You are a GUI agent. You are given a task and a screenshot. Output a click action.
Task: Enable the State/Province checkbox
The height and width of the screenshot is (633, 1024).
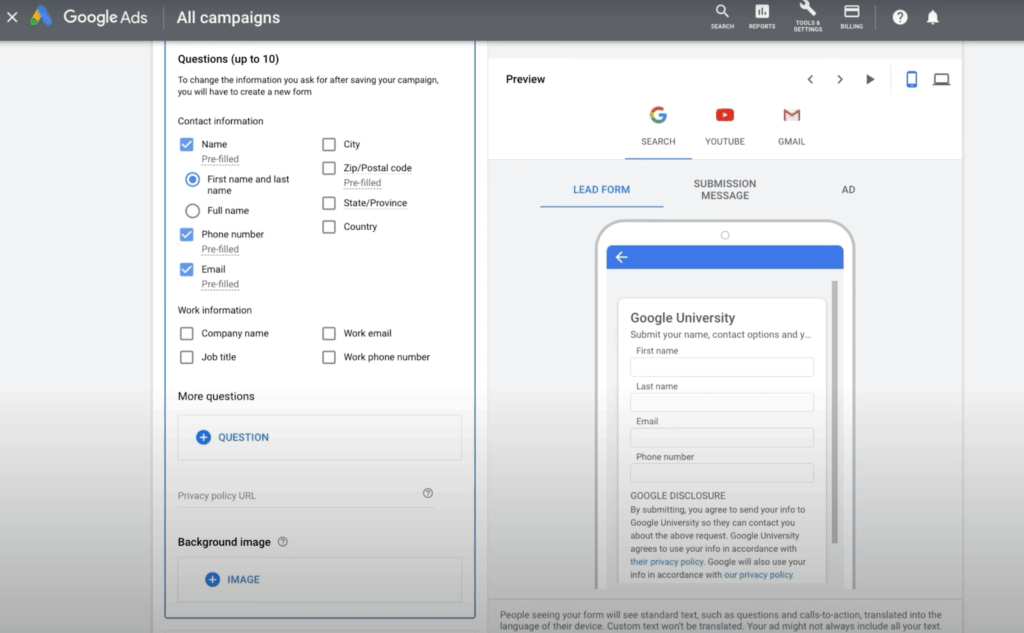pyautogui.click(x=329, y=203)
